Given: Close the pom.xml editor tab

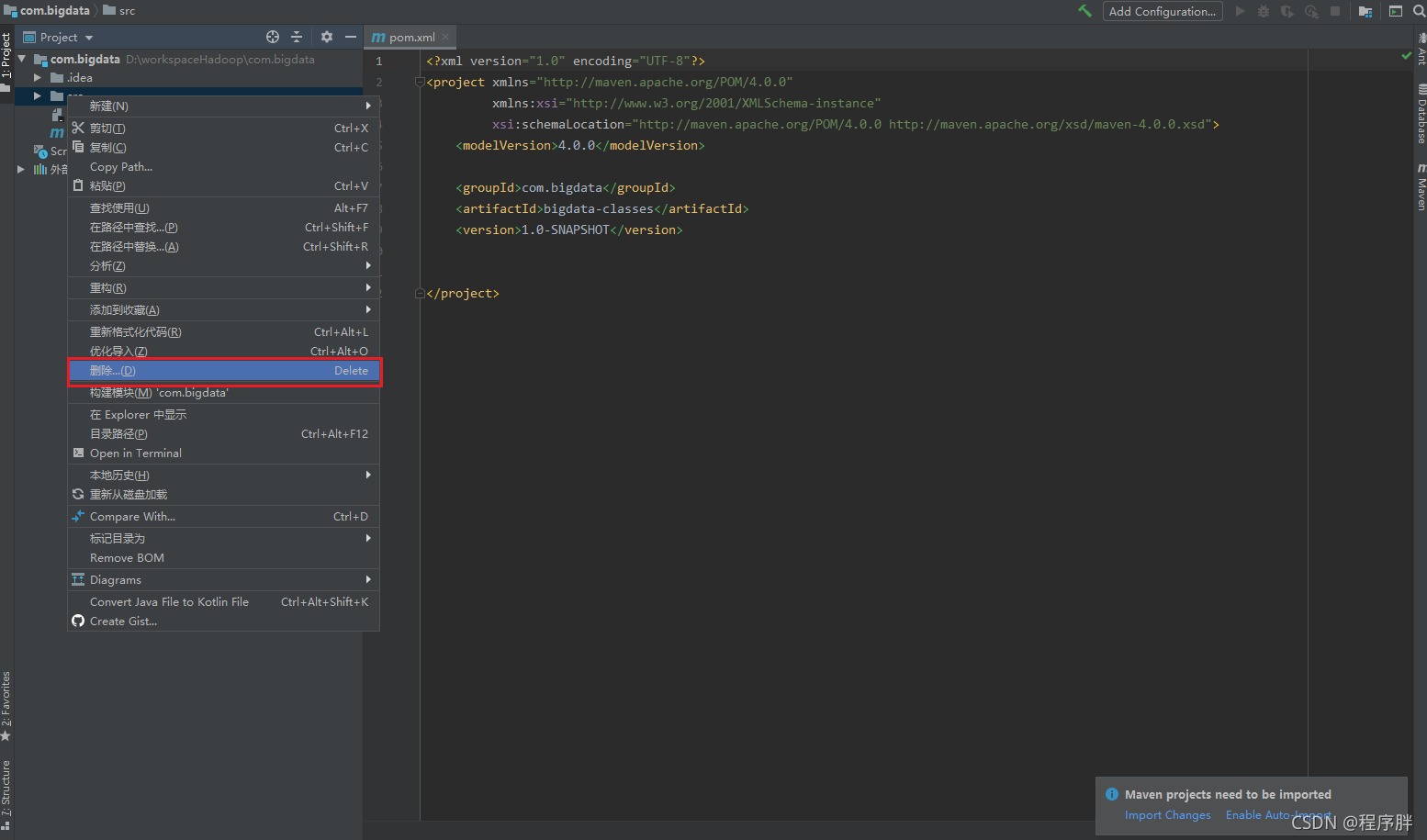Looking at the screenshot, I should pos(445,37).
